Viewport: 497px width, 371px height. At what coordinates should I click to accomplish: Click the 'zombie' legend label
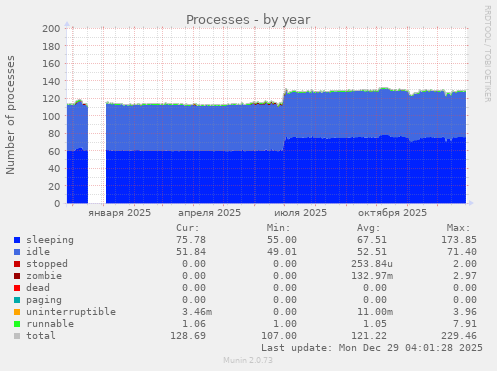click(x=44, y=276)
